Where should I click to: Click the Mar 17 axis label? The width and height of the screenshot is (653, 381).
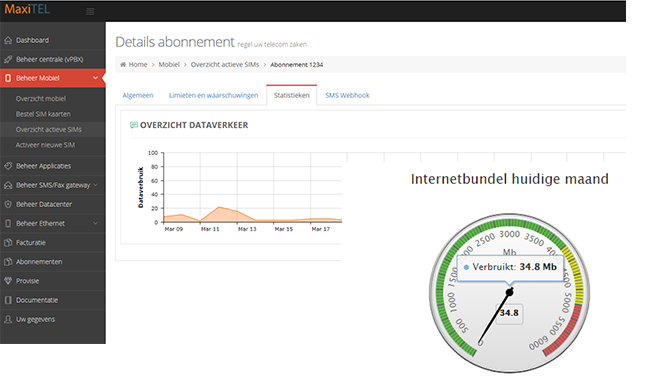pos(321,229)
